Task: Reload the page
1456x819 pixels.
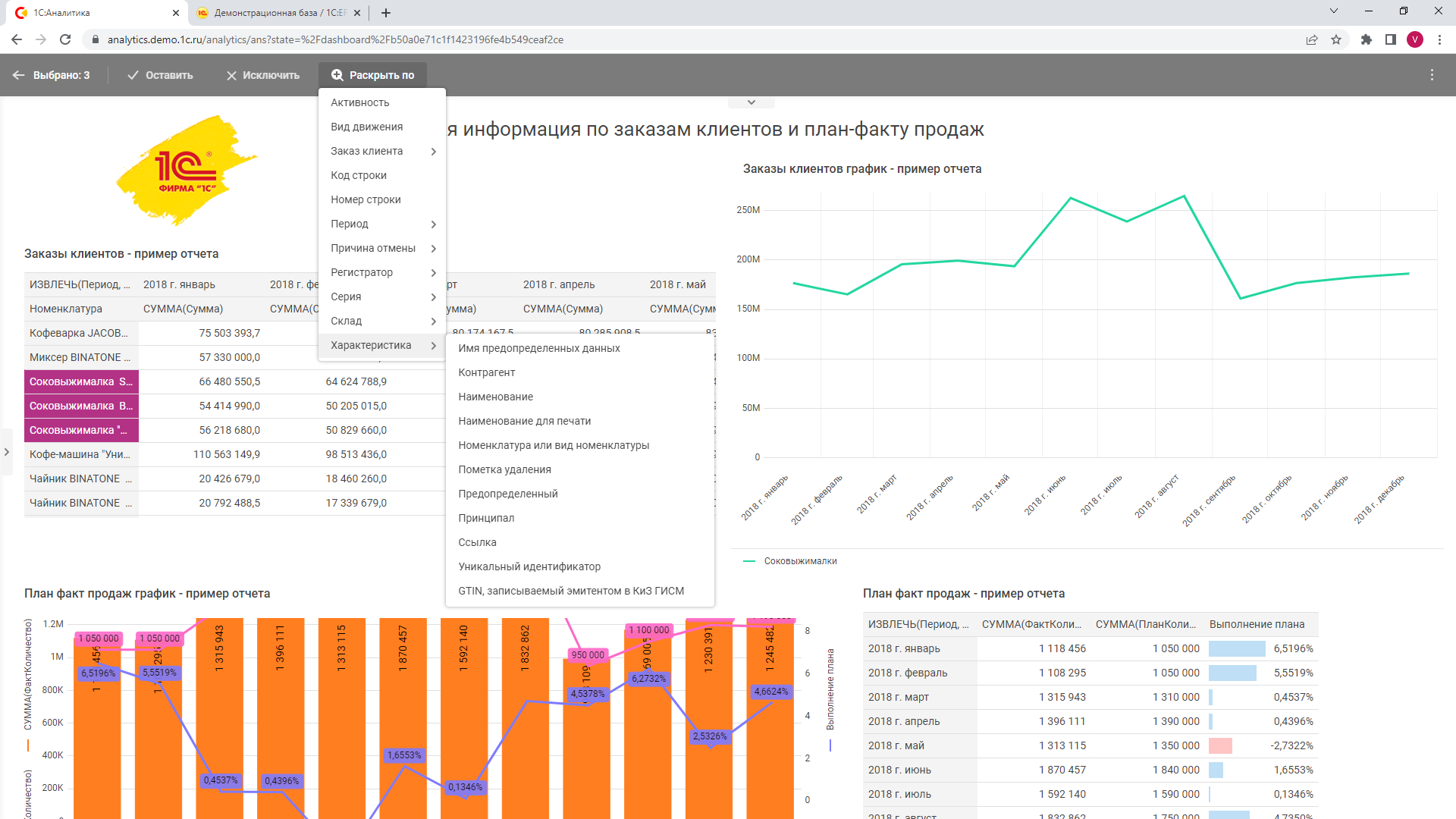Action: tap(65, 39)
